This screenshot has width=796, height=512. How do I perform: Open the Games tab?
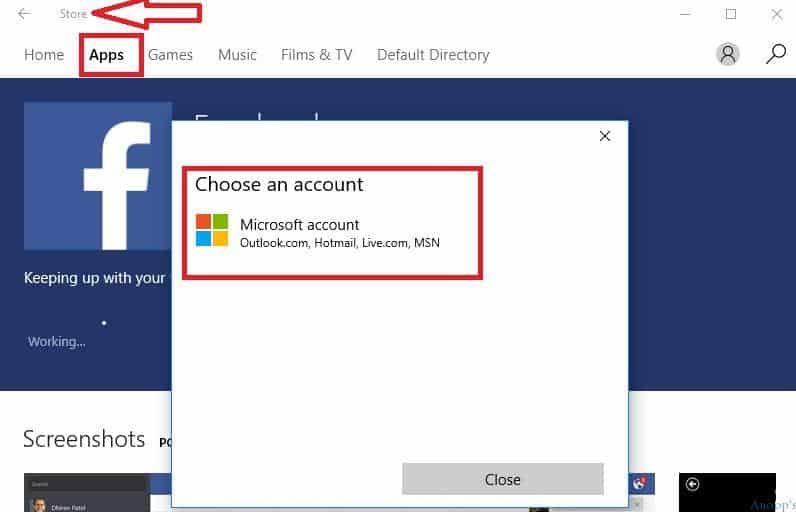tap(170, 55)
